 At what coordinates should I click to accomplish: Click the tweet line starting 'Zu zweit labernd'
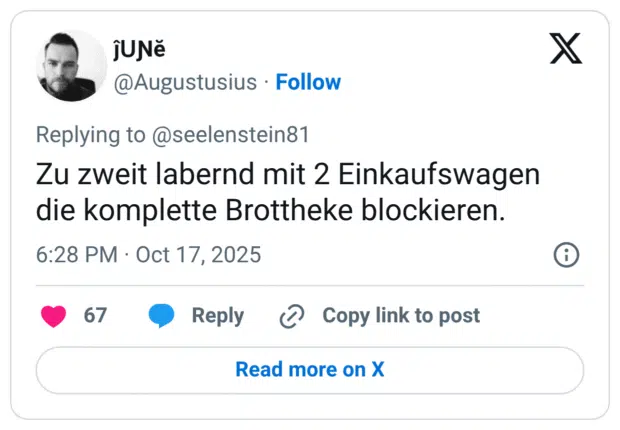(288, 174)
